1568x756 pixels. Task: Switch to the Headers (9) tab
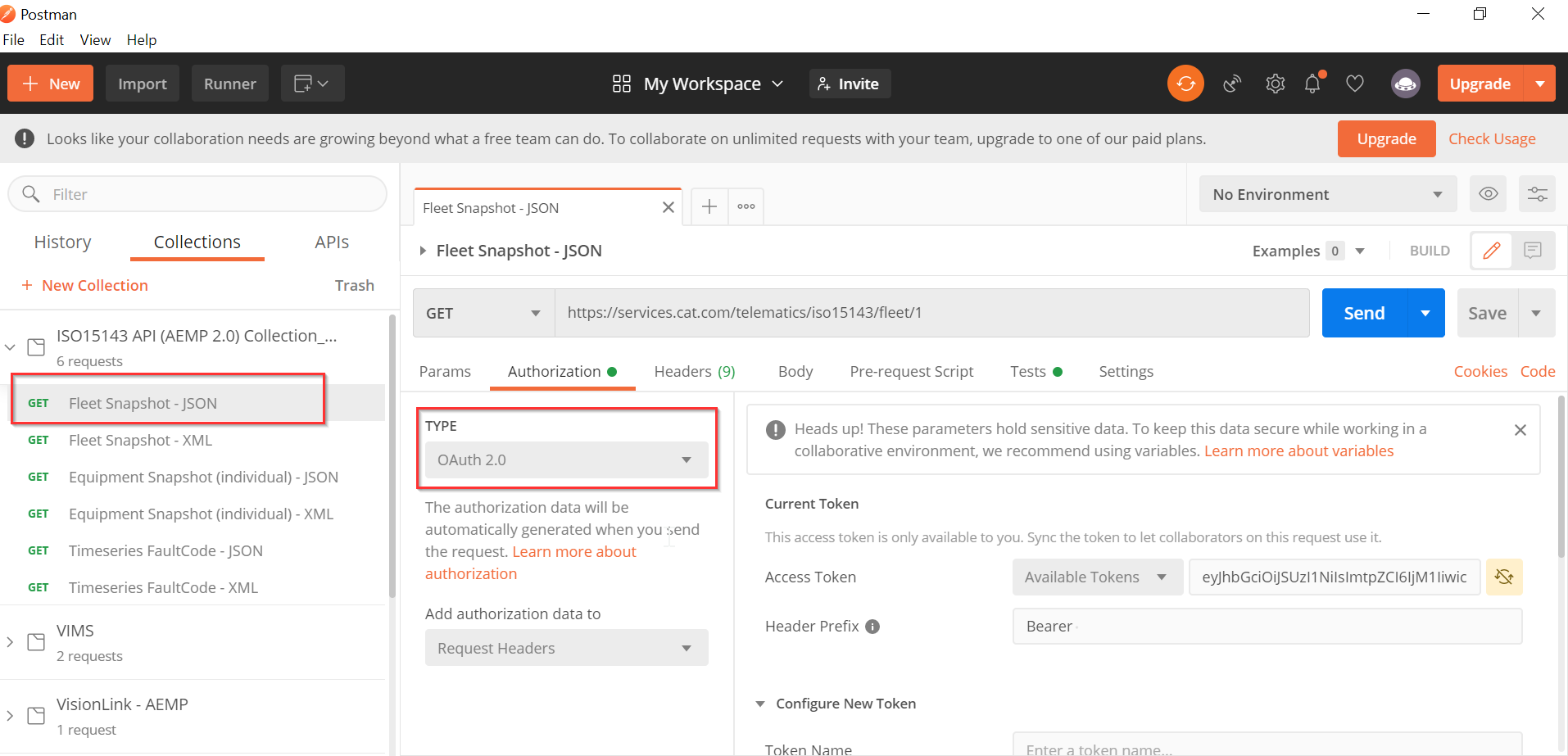click(695, 371)
